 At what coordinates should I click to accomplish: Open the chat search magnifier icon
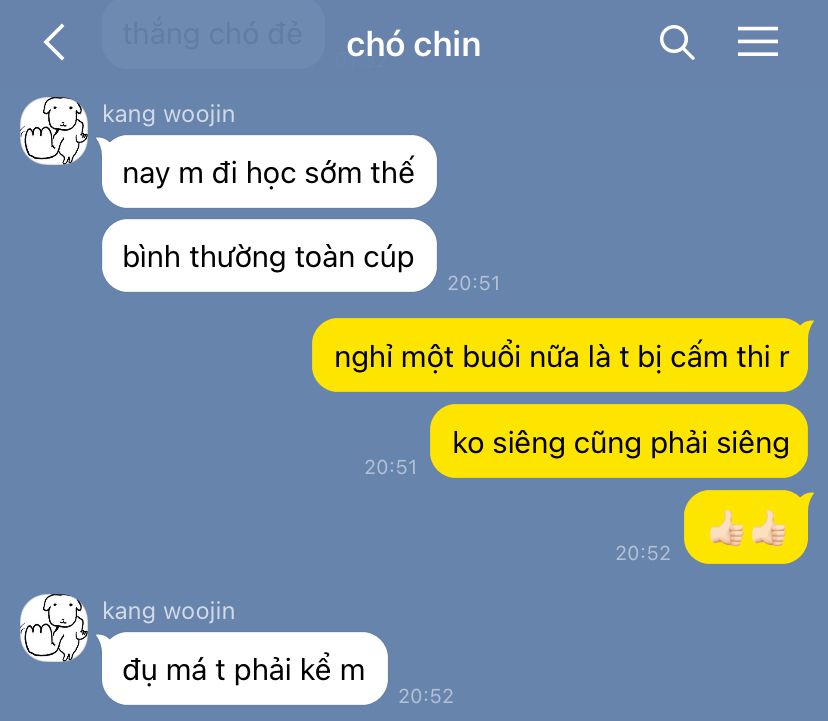point(677,42)
